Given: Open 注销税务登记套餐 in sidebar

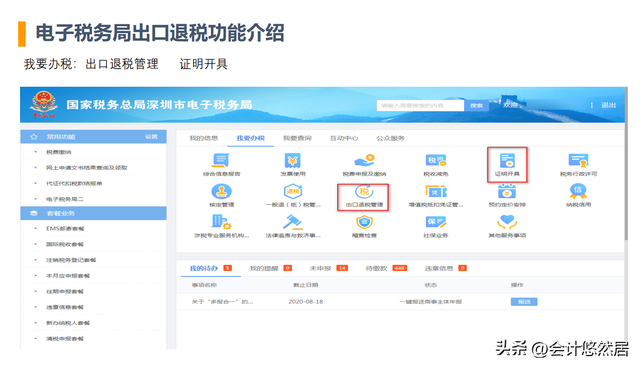Looking at the screenshot, I should [x=71, y=260].
